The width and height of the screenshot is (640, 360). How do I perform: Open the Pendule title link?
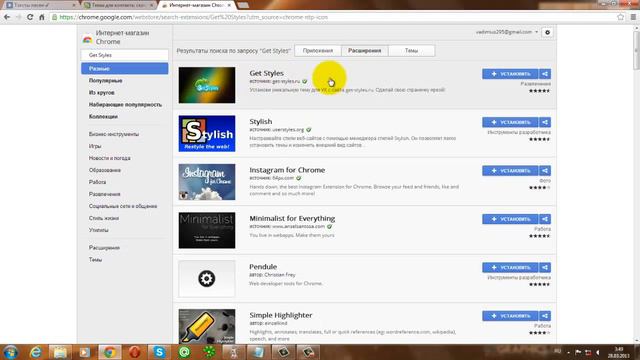pyautogui.click(x=263, y=267)
